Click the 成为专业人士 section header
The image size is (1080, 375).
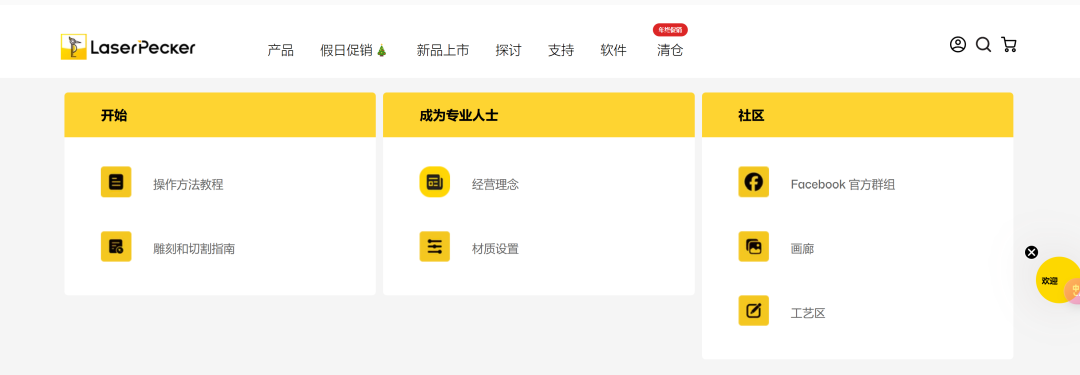click(x=539, y=114)
